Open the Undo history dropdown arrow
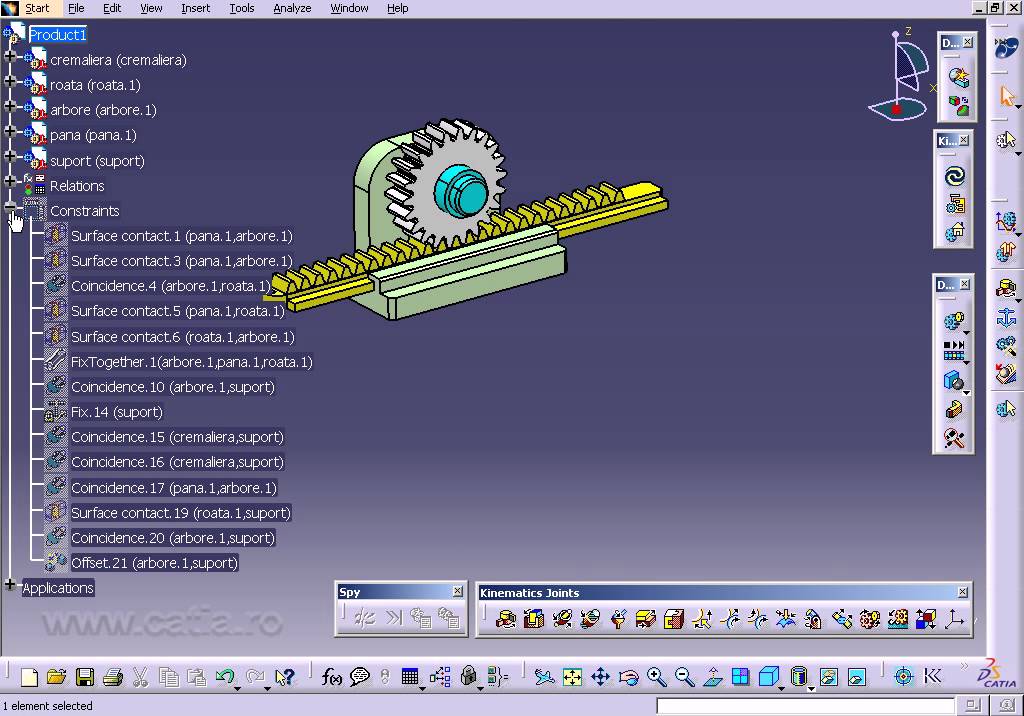The width and height of the screenshot is (1024, 716). click(237, 688)
